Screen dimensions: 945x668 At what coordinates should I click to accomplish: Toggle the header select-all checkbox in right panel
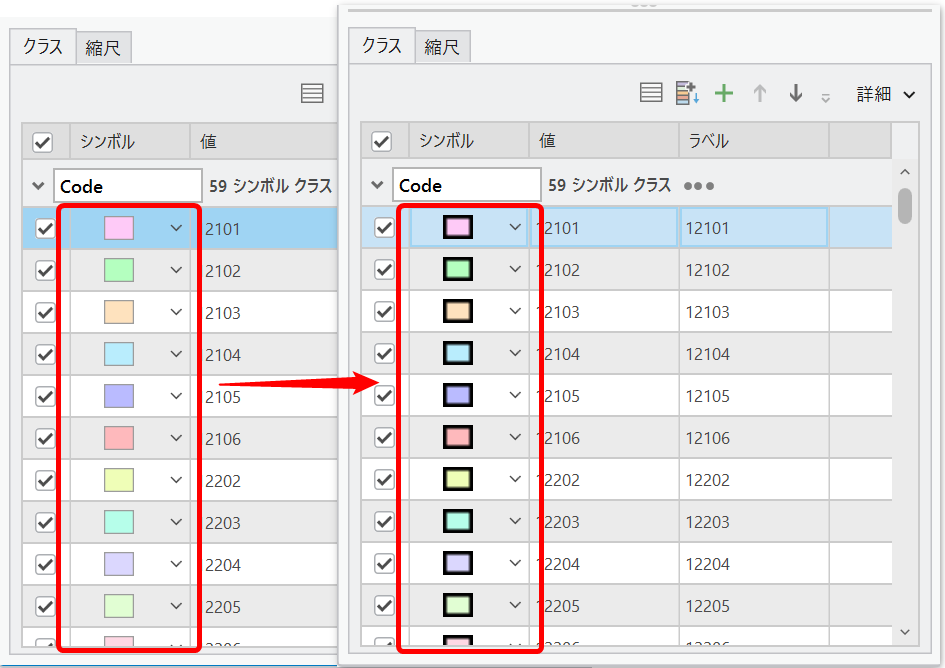pyautogui.click(x=382, y=142)
